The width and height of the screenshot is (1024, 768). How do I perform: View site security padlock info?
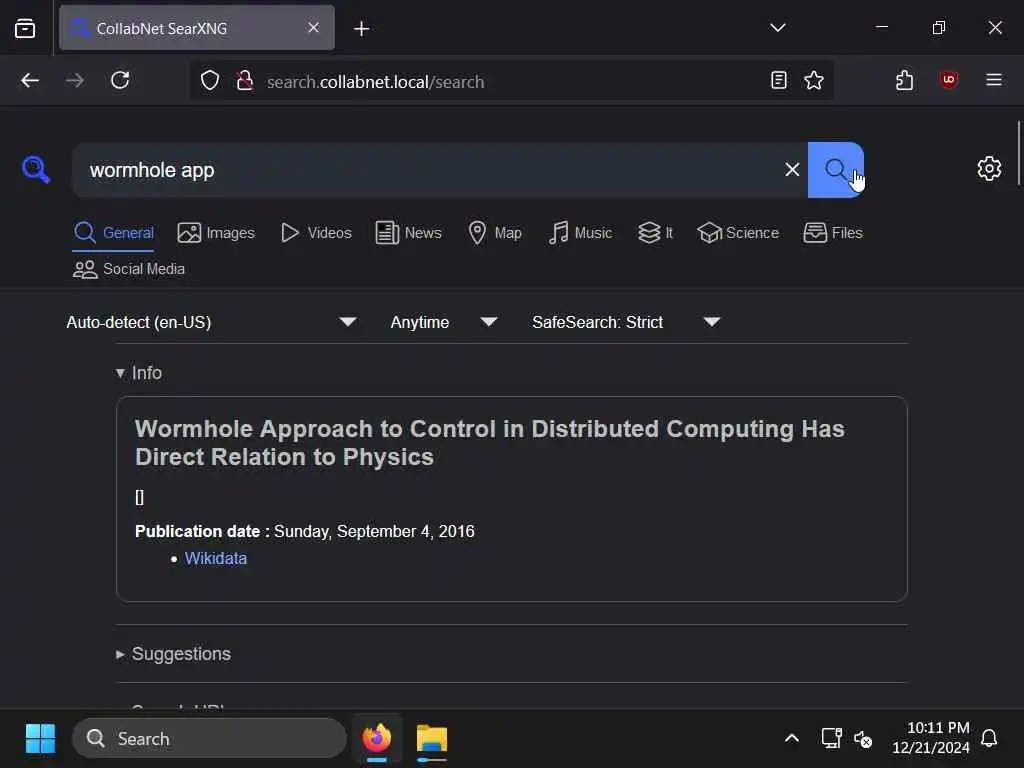click(x=245, y=81)
